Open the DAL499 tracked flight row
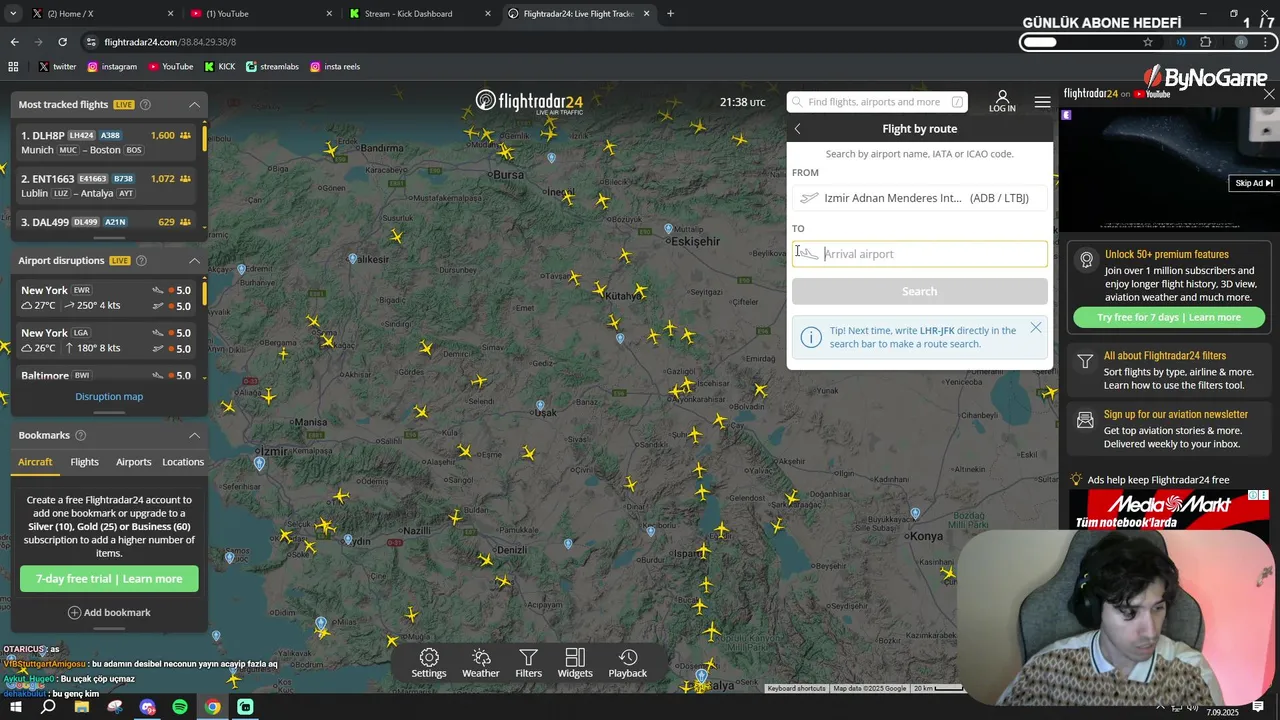Screen dimensions: 1280x720 [106, 222]
